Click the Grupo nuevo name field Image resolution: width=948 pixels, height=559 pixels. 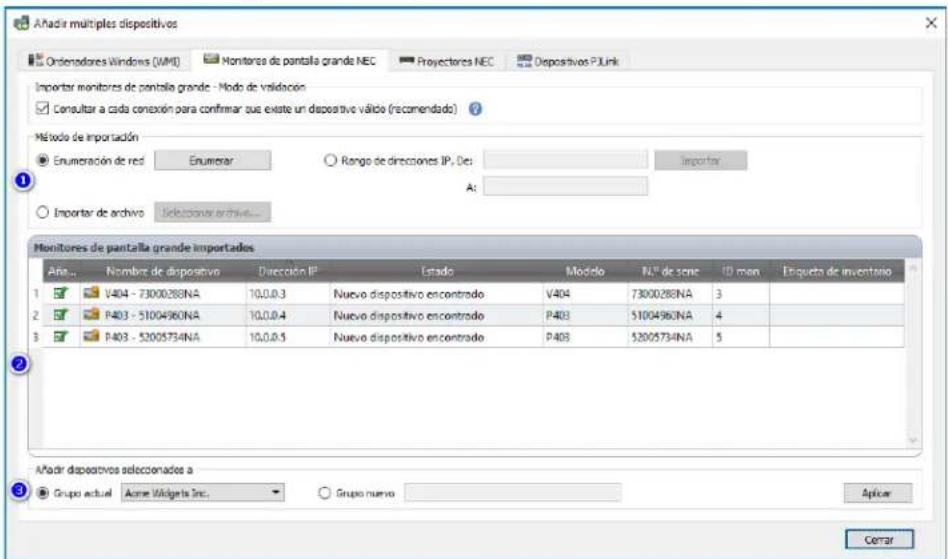point(513,493)
